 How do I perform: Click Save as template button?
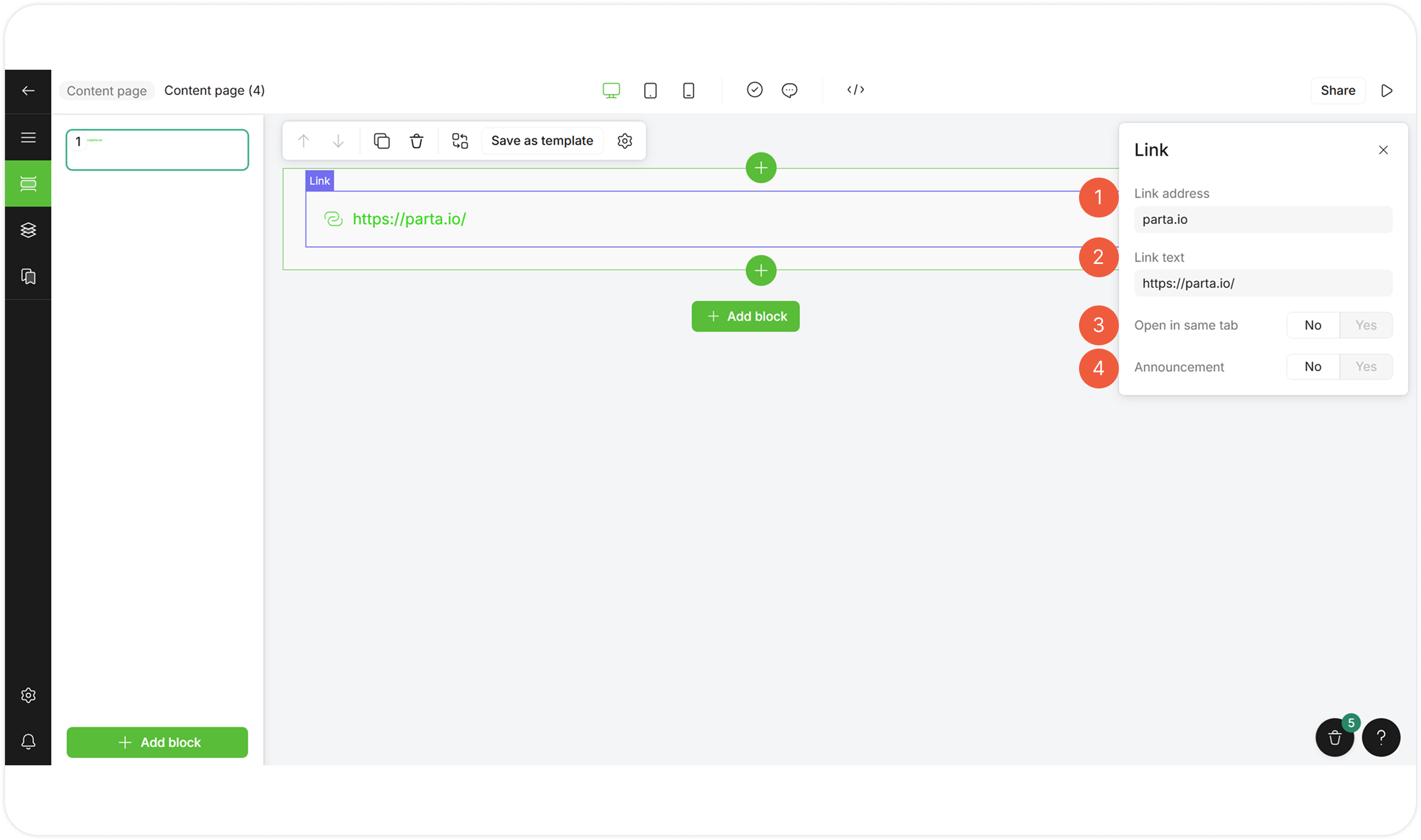coord(542,141)
